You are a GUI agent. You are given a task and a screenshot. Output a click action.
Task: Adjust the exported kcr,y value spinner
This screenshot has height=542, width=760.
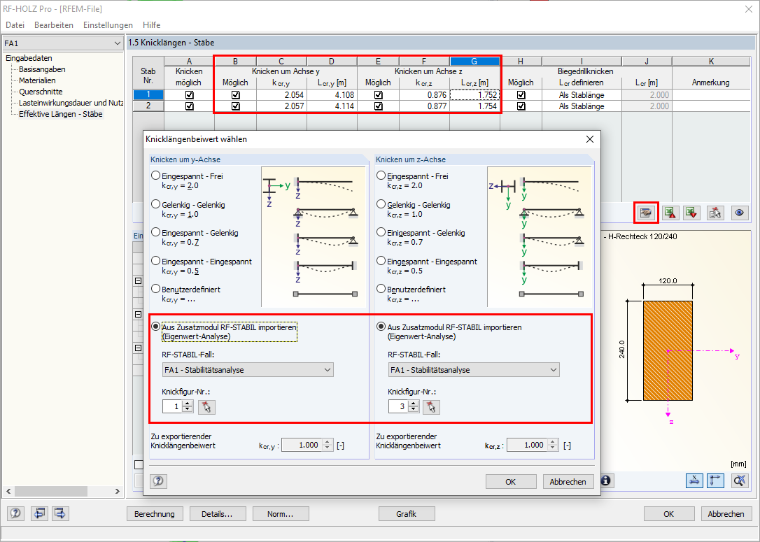click(328, 445)
